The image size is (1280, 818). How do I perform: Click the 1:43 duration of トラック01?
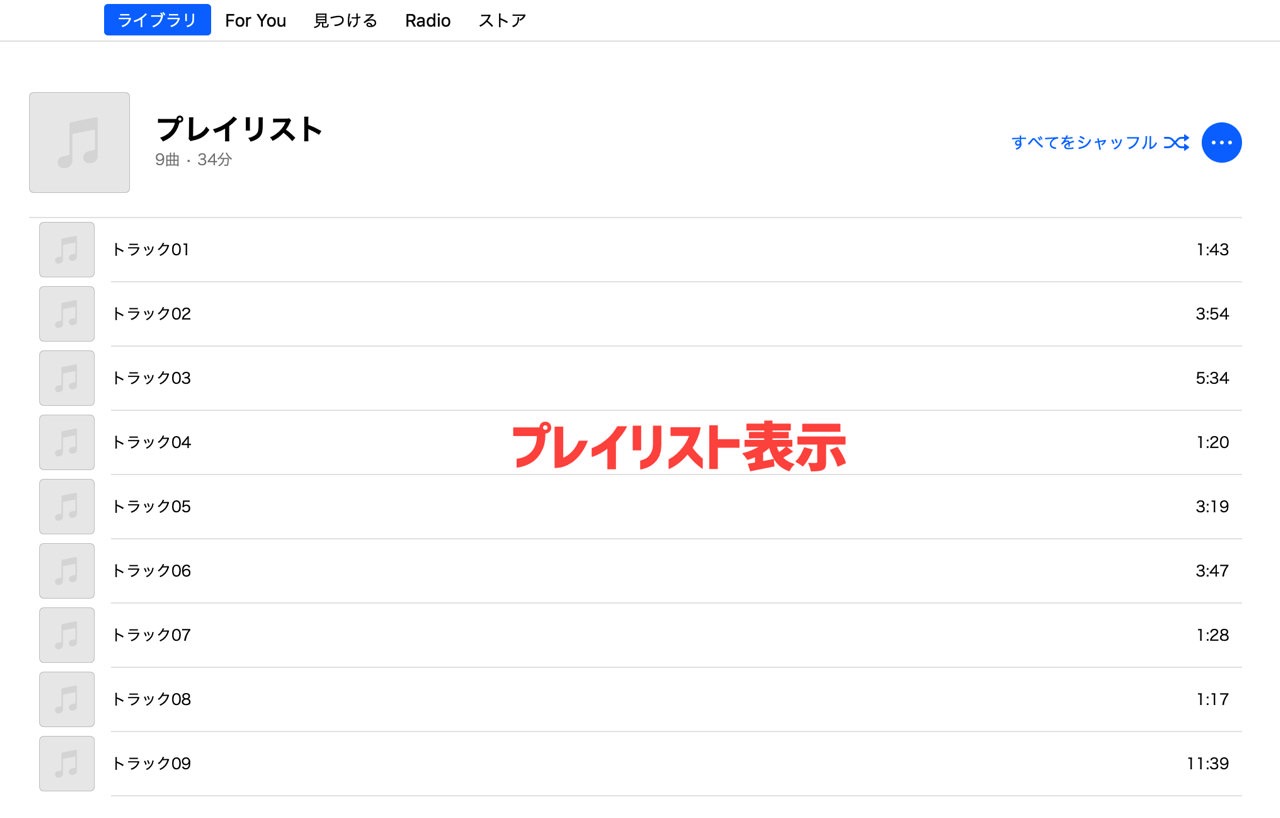[x=1212, y=250]
